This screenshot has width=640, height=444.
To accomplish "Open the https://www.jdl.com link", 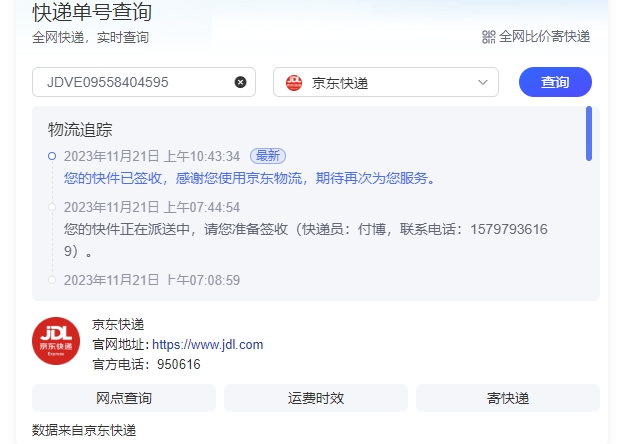I will click(x=207, y=344).
